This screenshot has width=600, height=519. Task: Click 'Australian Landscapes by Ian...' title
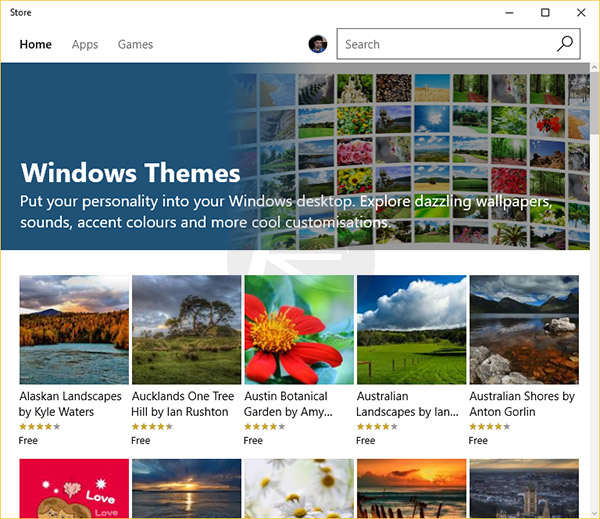[x=408, y=404]
